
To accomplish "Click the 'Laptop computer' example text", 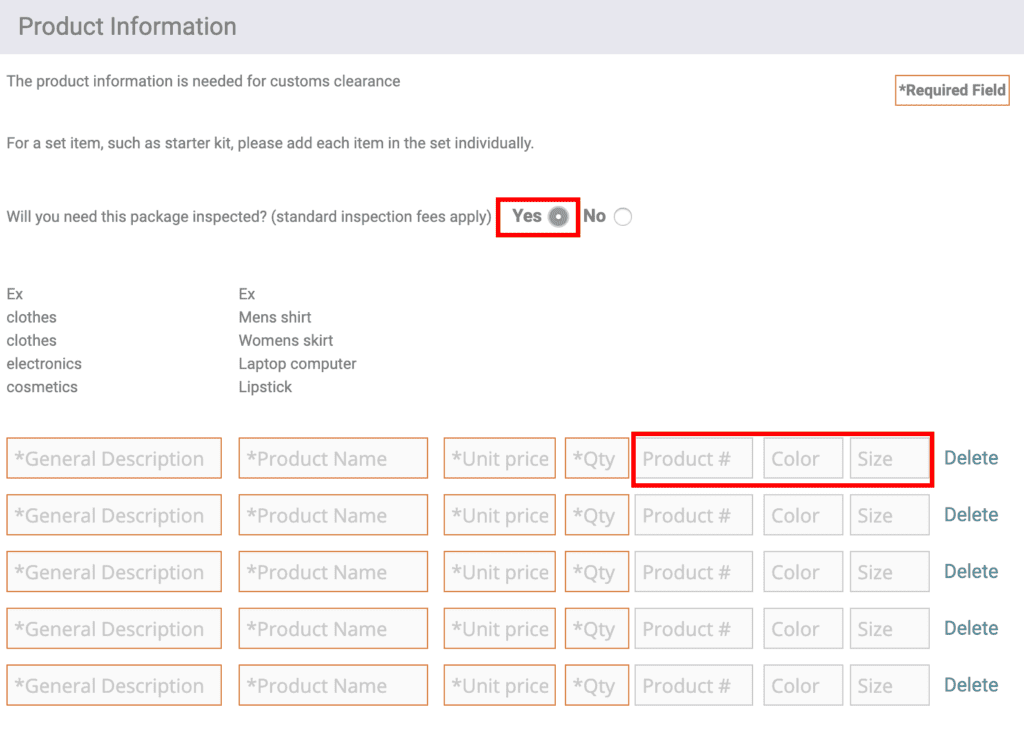I will 298,364.
